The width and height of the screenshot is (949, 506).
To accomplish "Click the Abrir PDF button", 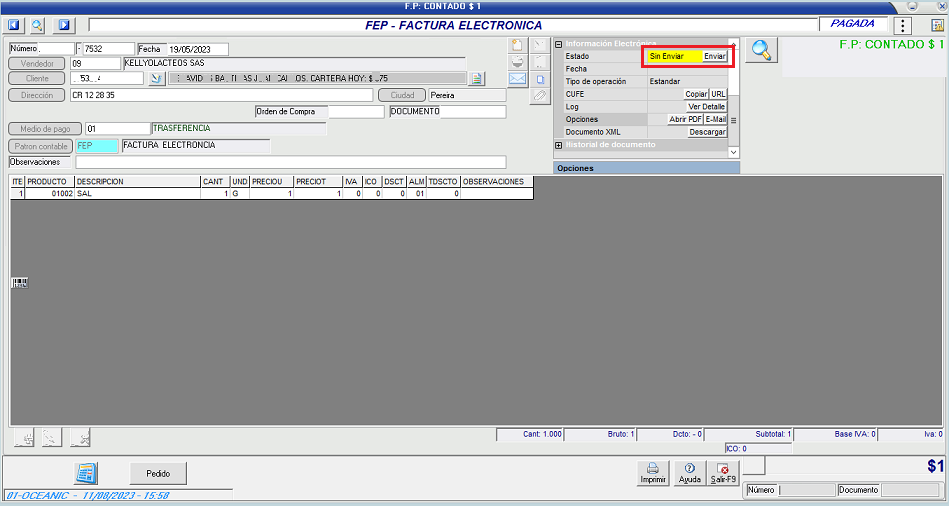I will pos(684,119).
